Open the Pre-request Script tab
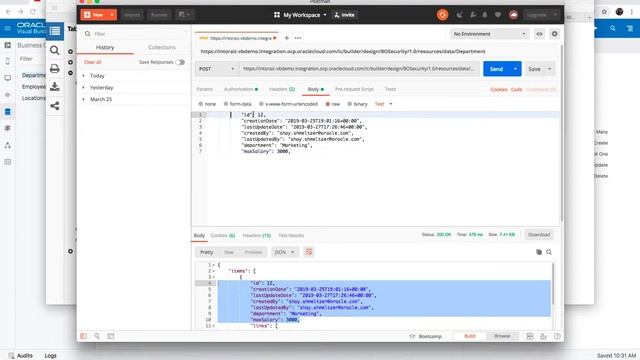The width and height of the screenshot is (640, 360). click(354, 89)
